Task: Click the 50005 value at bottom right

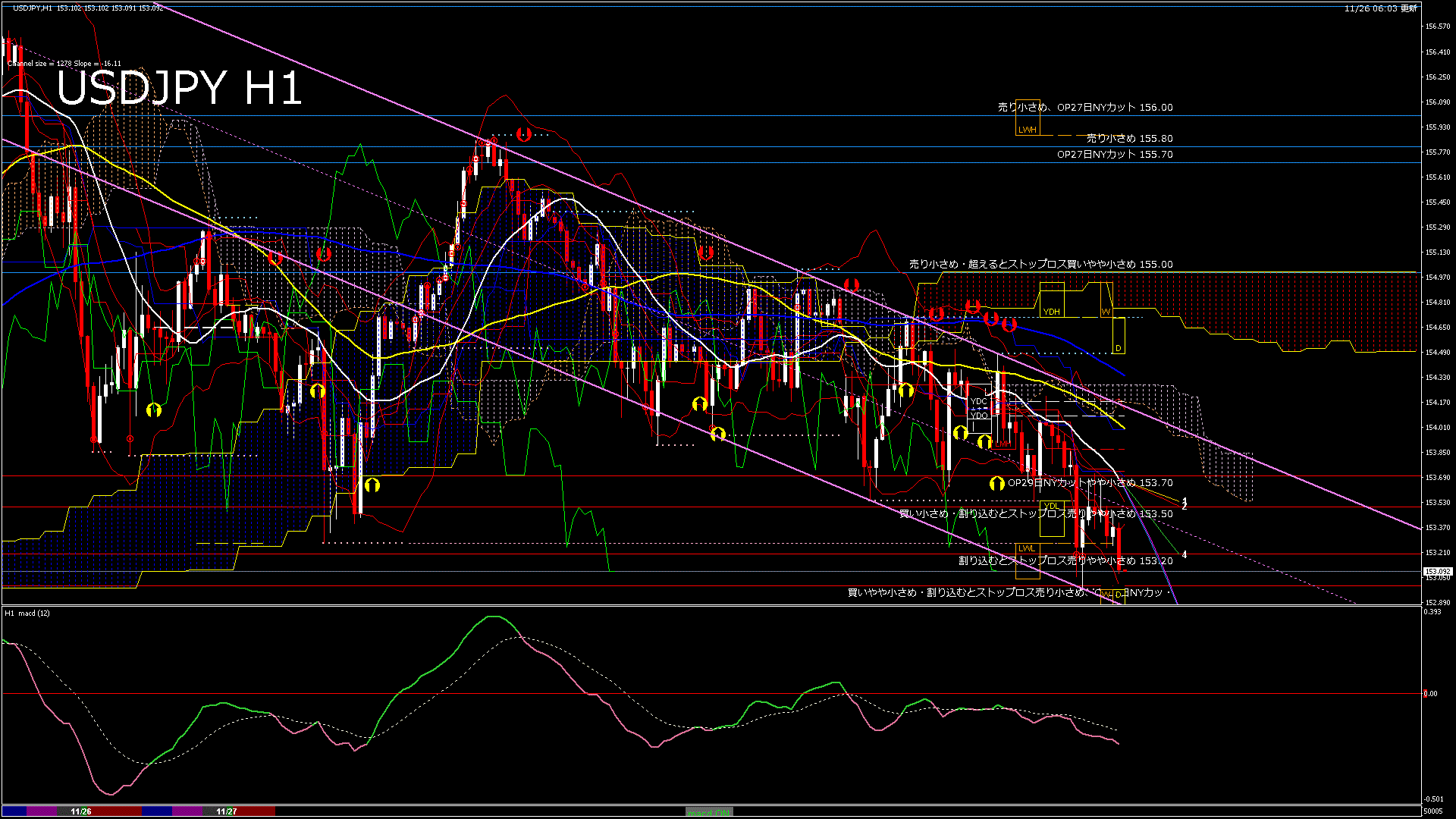Action: click(x=1432, y=811)
